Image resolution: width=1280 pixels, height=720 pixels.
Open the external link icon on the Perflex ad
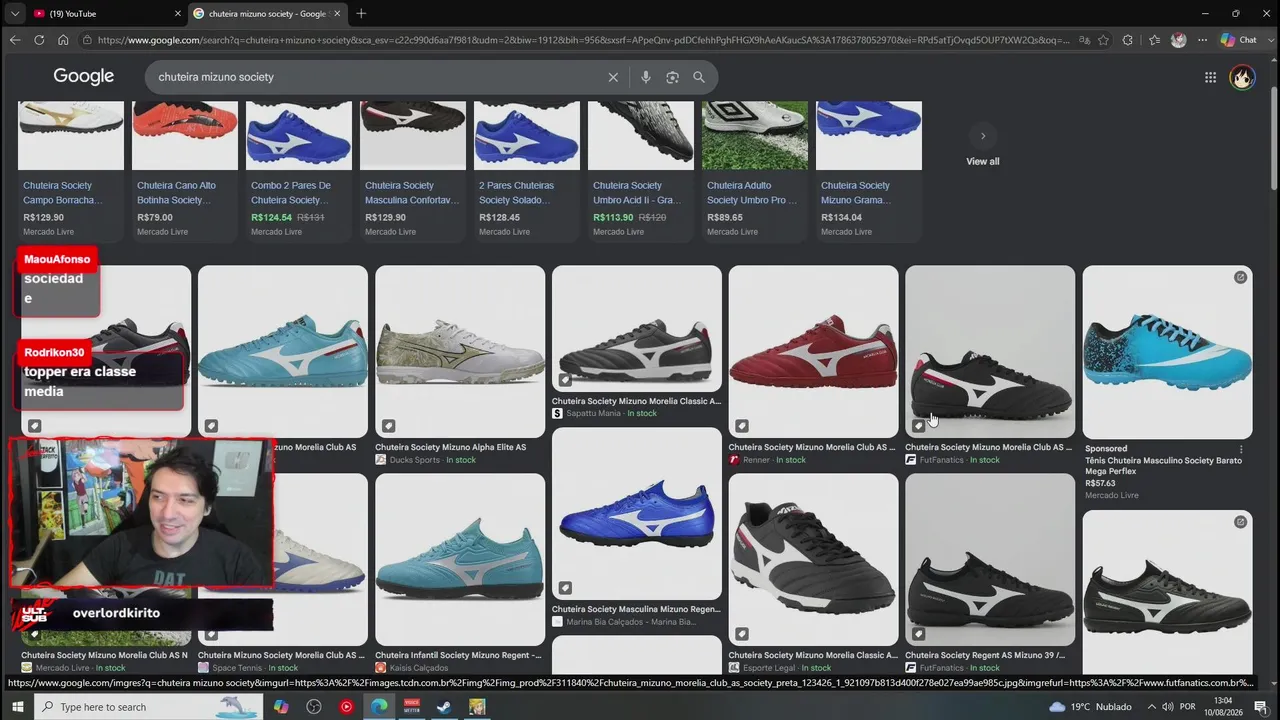(x=1240, y=277)
